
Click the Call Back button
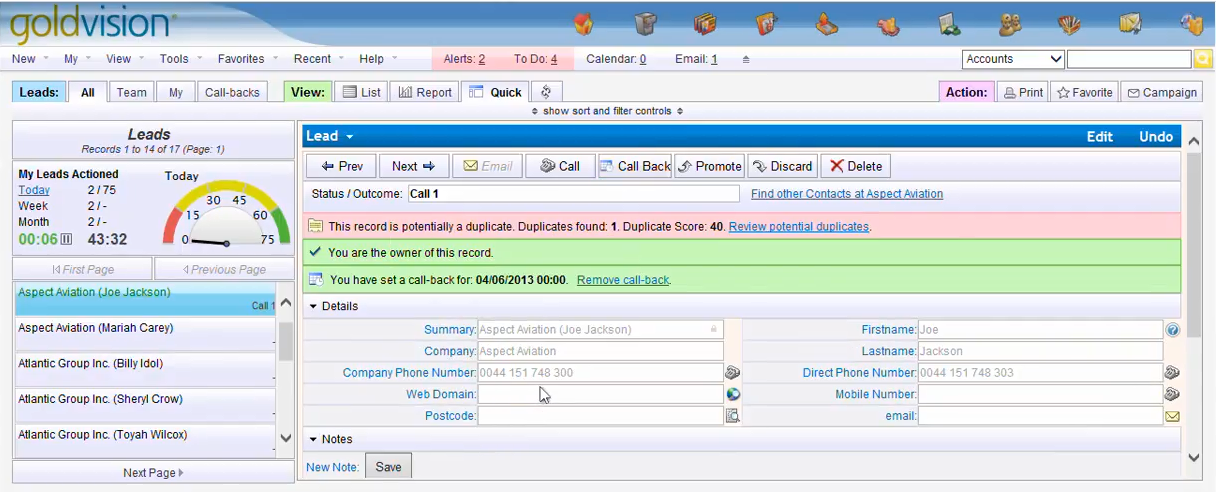pos(635,166)
